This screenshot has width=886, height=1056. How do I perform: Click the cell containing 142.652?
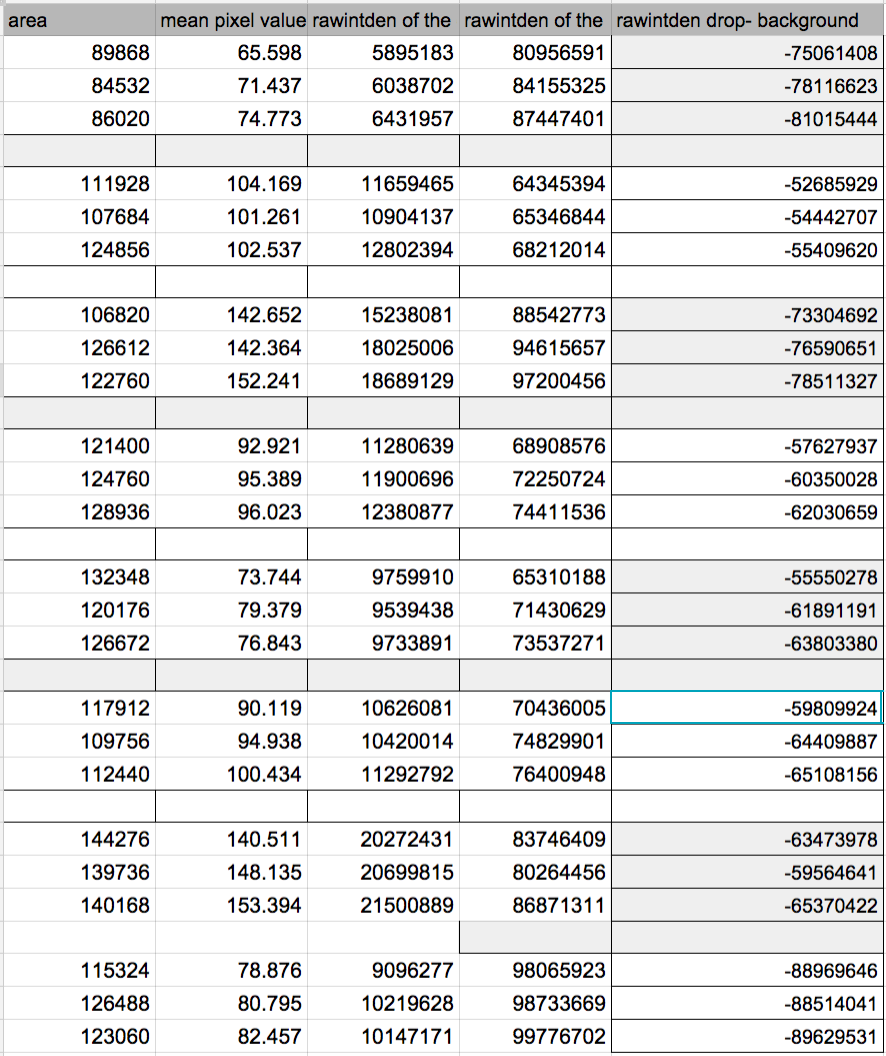(232, 316)
